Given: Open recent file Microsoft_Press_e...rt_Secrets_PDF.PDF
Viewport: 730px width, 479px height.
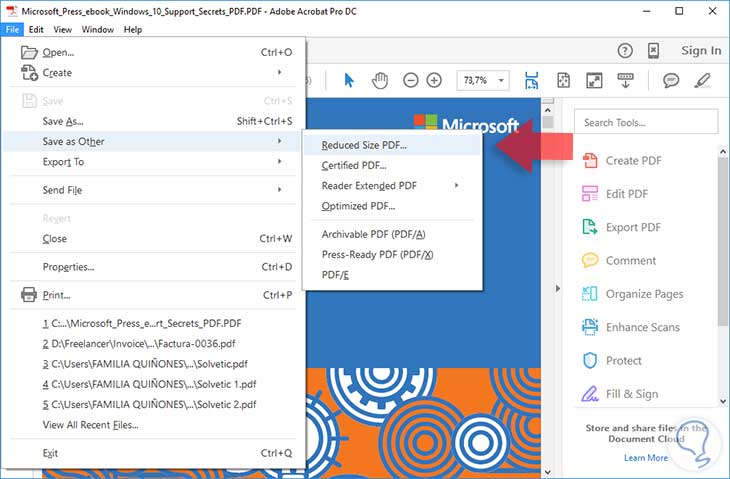Looking at the screenshot, I should (152, 323).
